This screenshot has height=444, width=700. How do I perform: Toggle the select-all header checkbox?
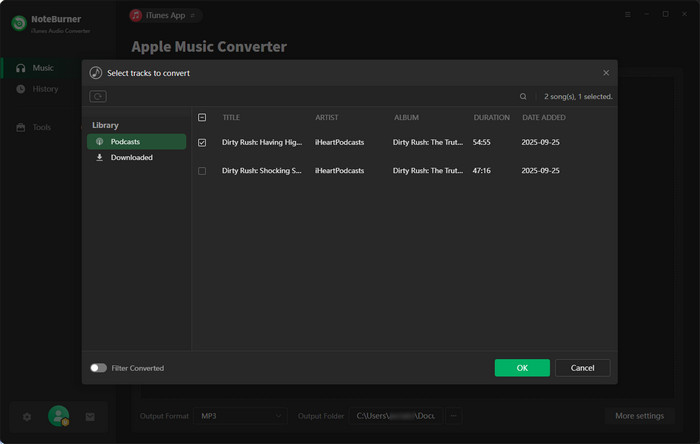pyautogui.click(x=202, y=118)
